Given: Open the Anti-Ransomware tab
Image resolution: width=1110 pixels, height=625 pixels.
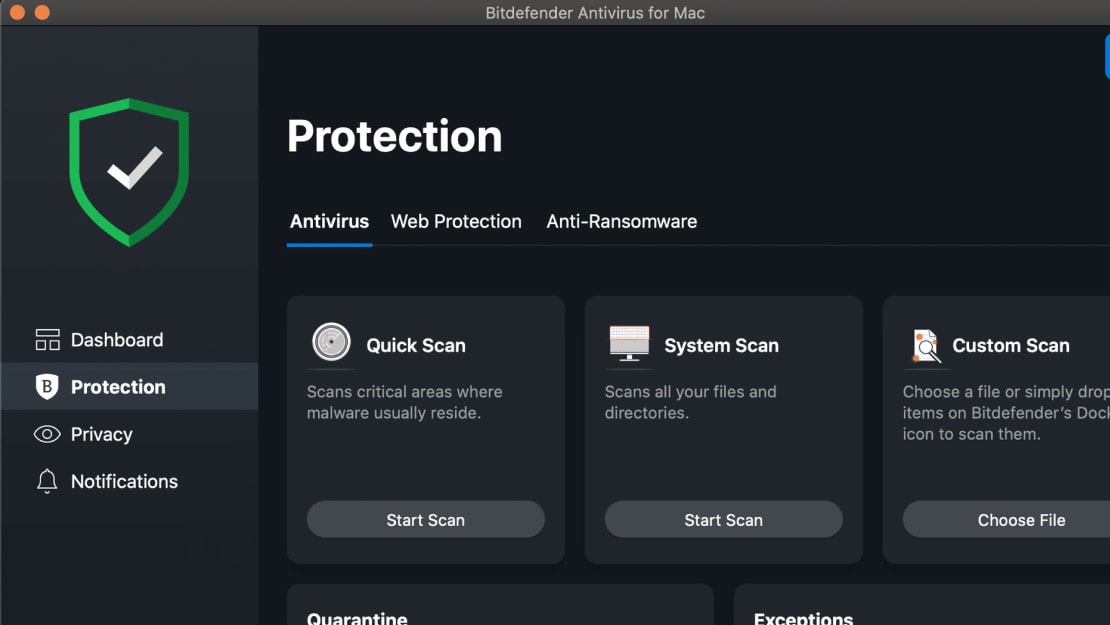Looking at the screenshot, I should [622, 222].
